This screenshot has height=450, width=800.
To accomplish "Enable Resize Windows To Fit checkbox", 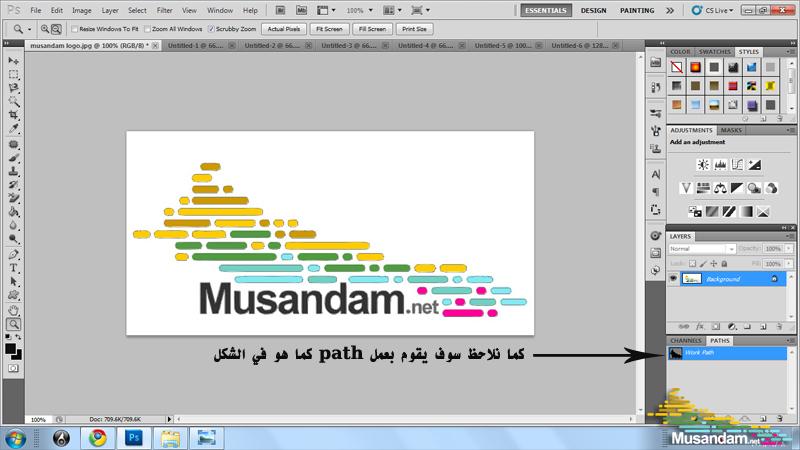I will tap(74, 29).
